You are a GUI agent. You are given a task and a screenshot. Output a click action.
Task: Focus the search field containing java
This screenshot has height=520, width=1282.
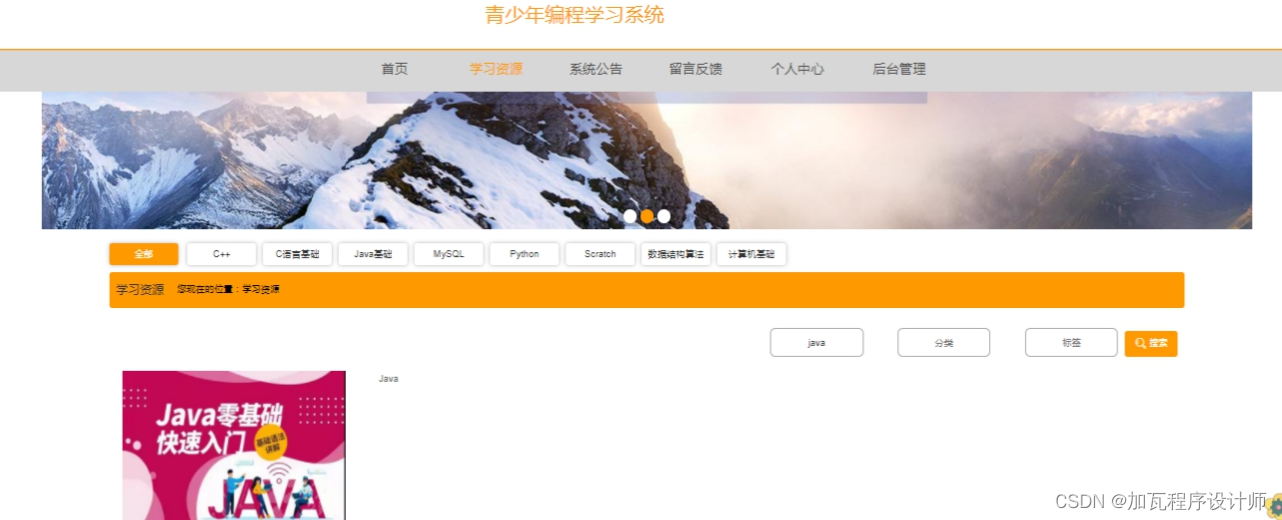tap(816, 343)
